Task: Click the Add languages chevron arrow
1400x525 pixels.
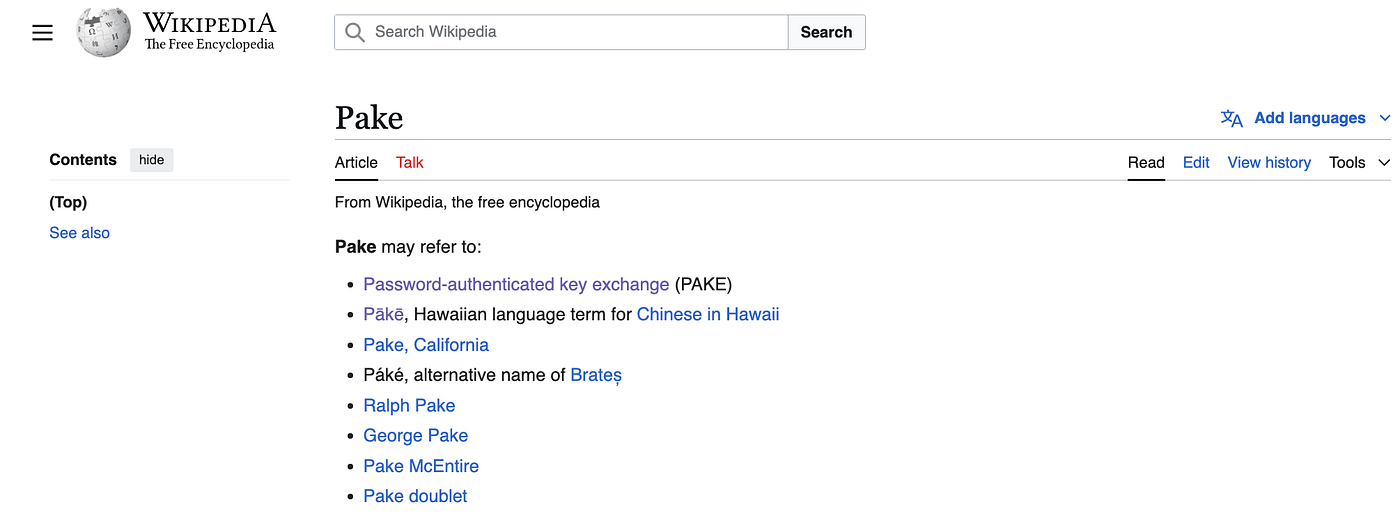Action: [x=1385, y=118]
